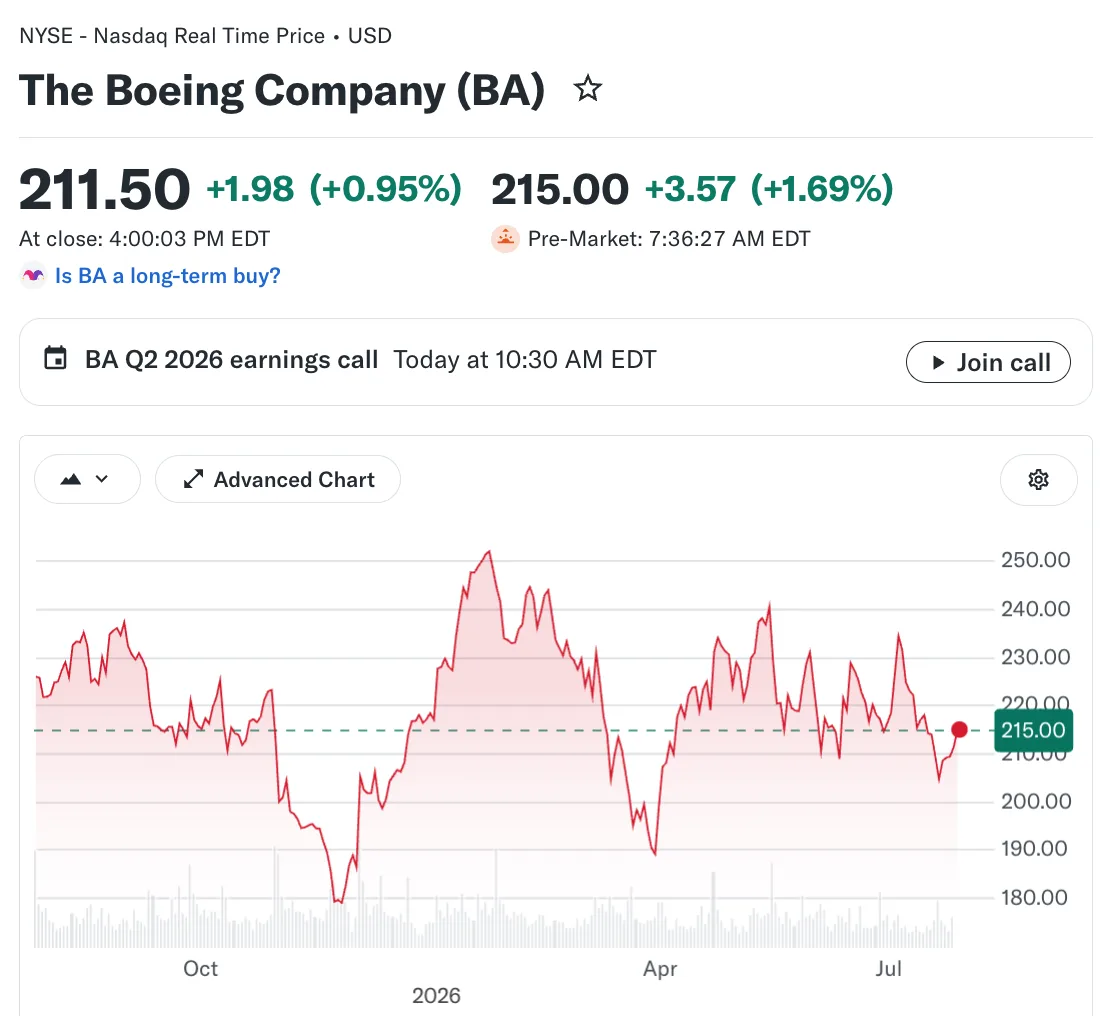Click the 240.00 price axis label
Image resolution: width=1104 pixels, height=1016 pixels.
[x=1036, y=608]
